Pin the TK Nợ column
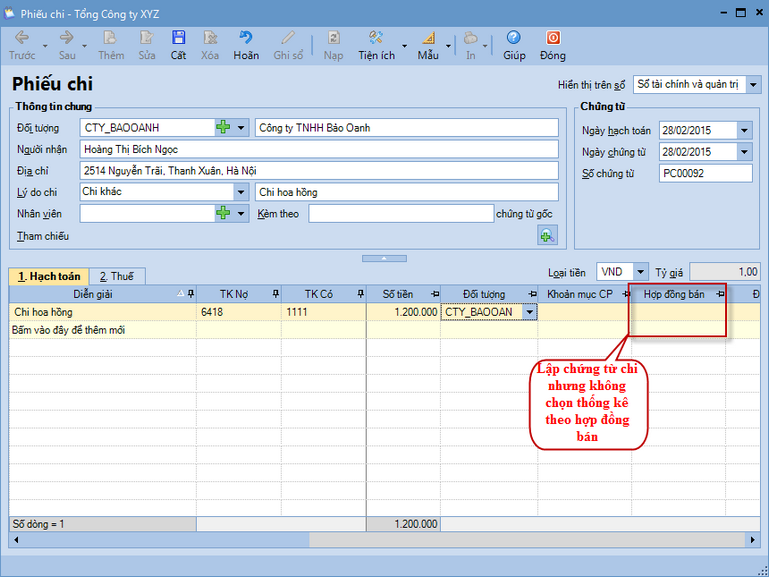 pyautogui.click(x=276, y=294)
